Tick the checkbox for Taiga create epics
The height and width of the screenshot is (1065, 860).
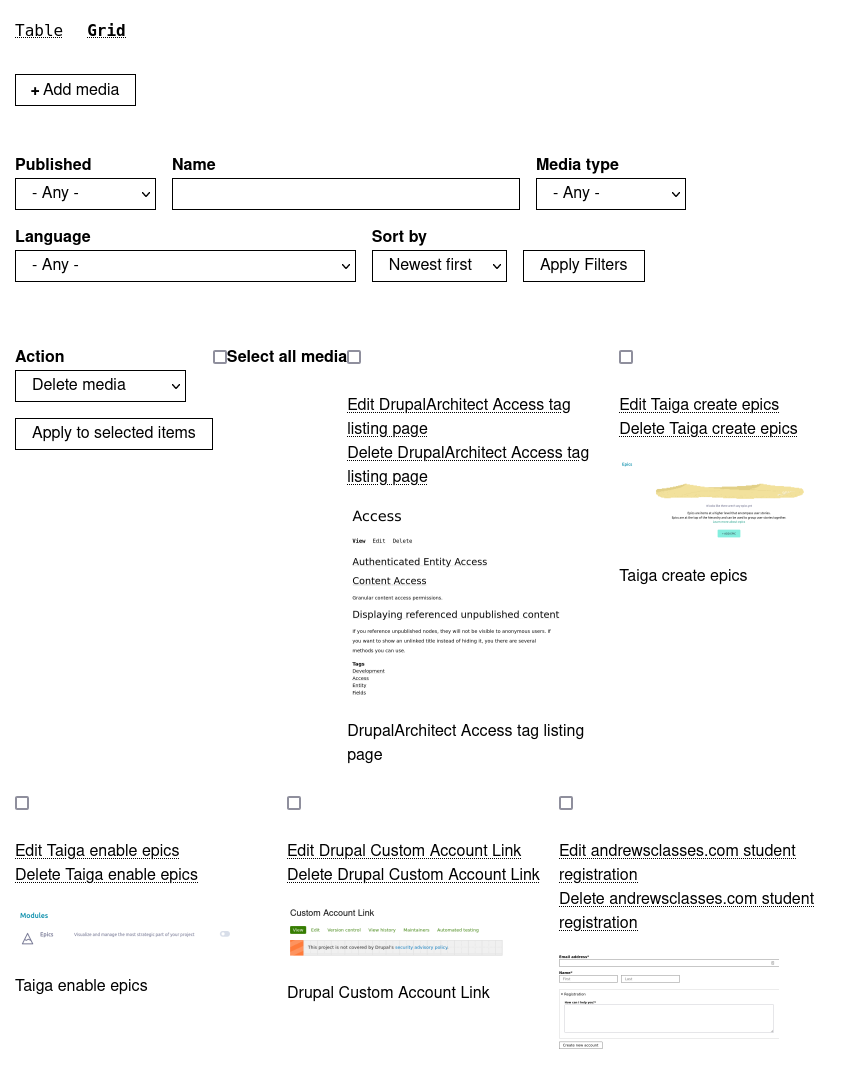(626, 357)
